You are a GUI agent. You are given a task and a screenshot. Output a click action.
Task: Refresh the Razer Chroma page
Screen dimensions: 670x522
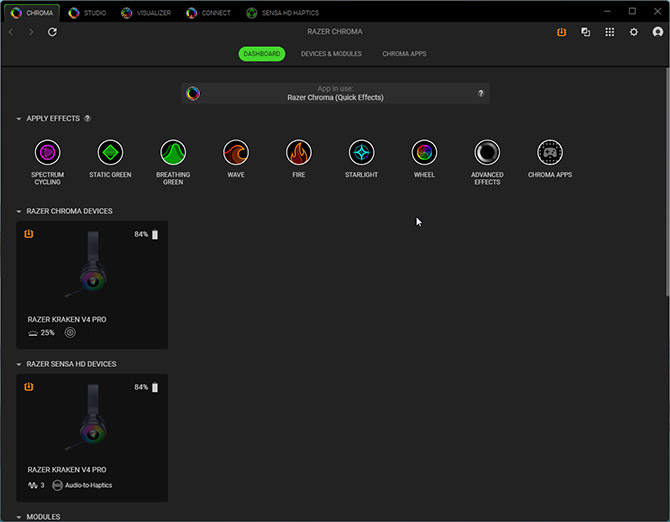pos(52,32)
